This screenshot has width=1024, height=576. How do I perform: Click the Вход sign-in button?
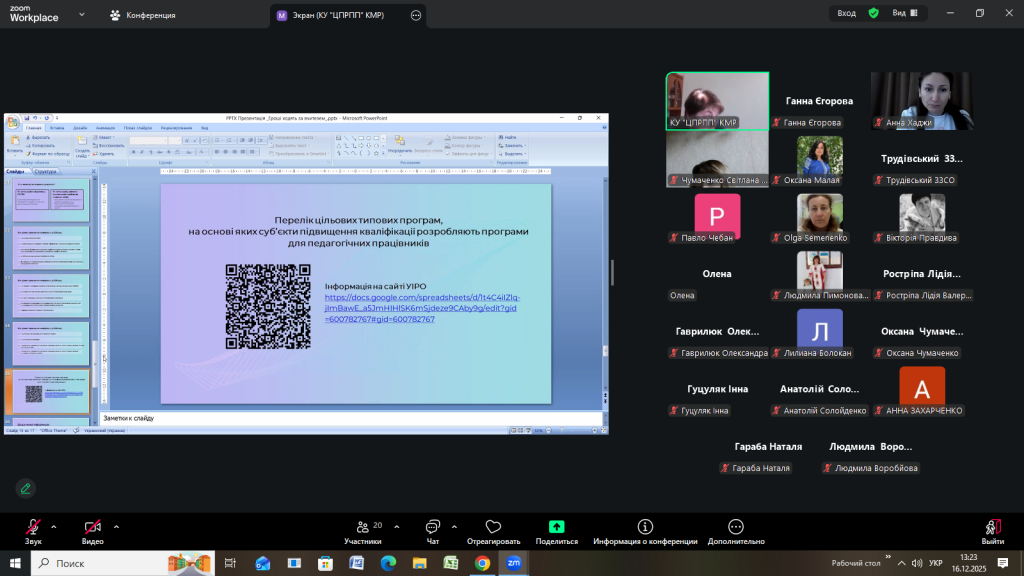pos(846,13)
